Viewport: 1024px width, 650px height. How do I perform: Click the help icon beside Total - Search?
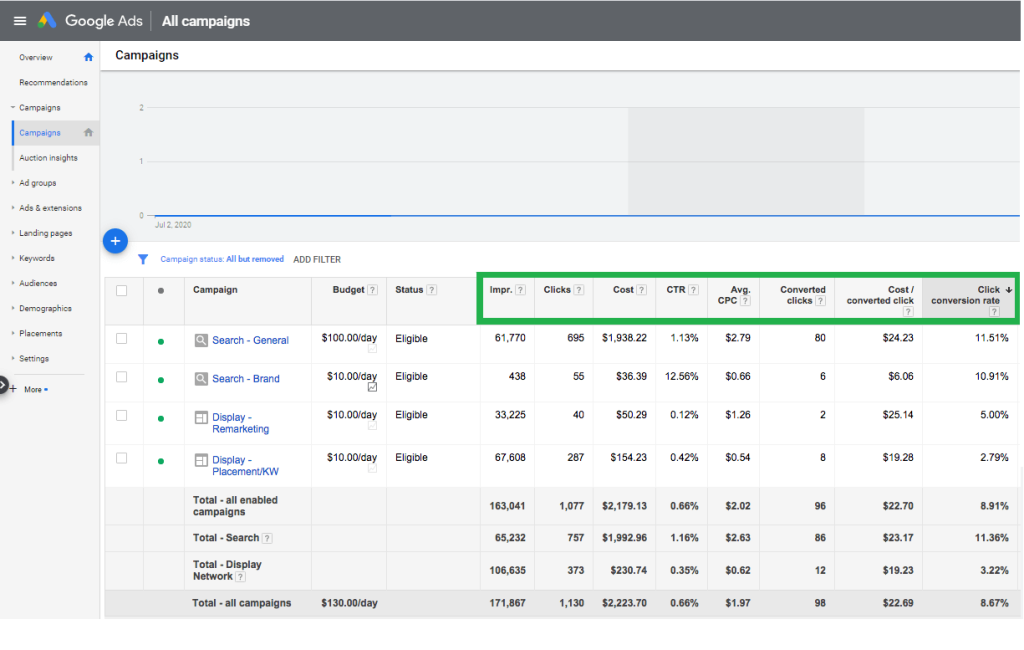point(267,538)
